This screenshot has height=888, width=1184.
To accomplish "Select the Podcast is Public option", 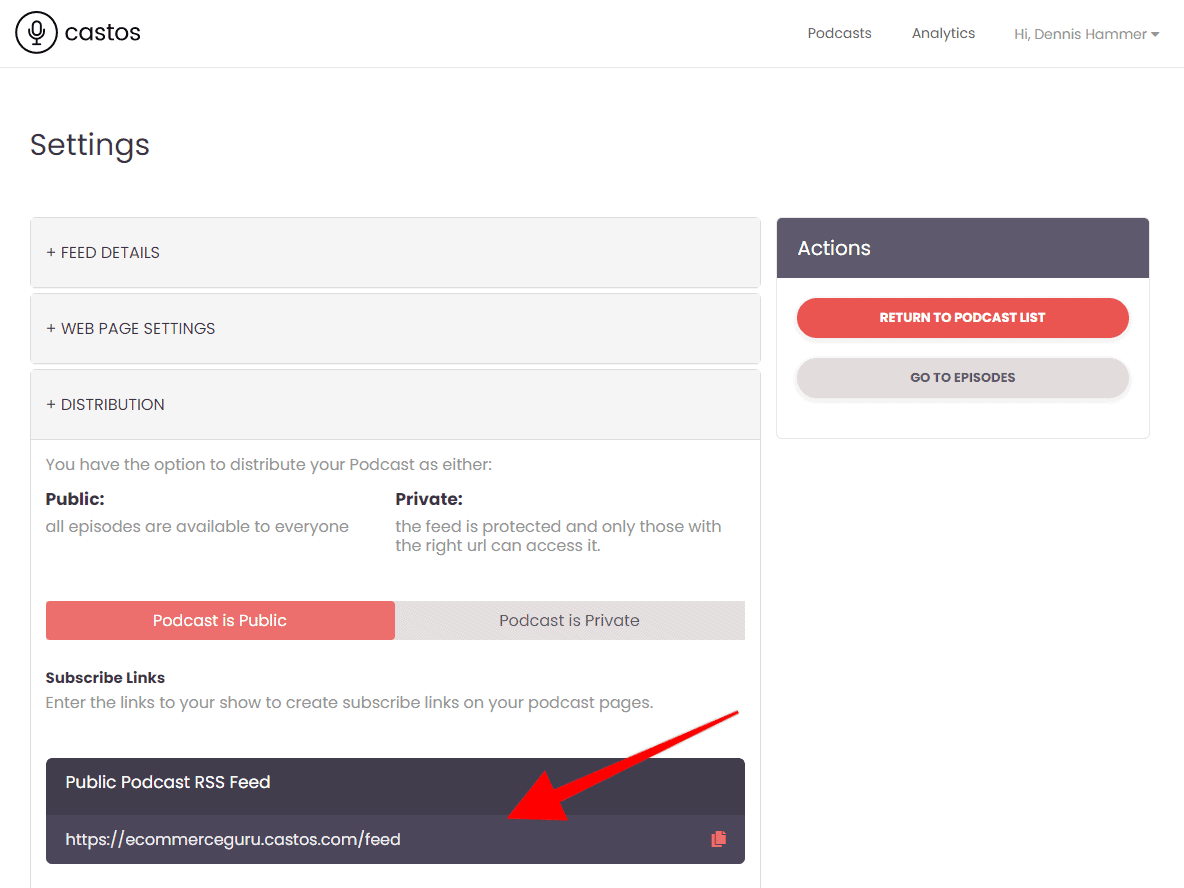I will [x=220, y=621].
